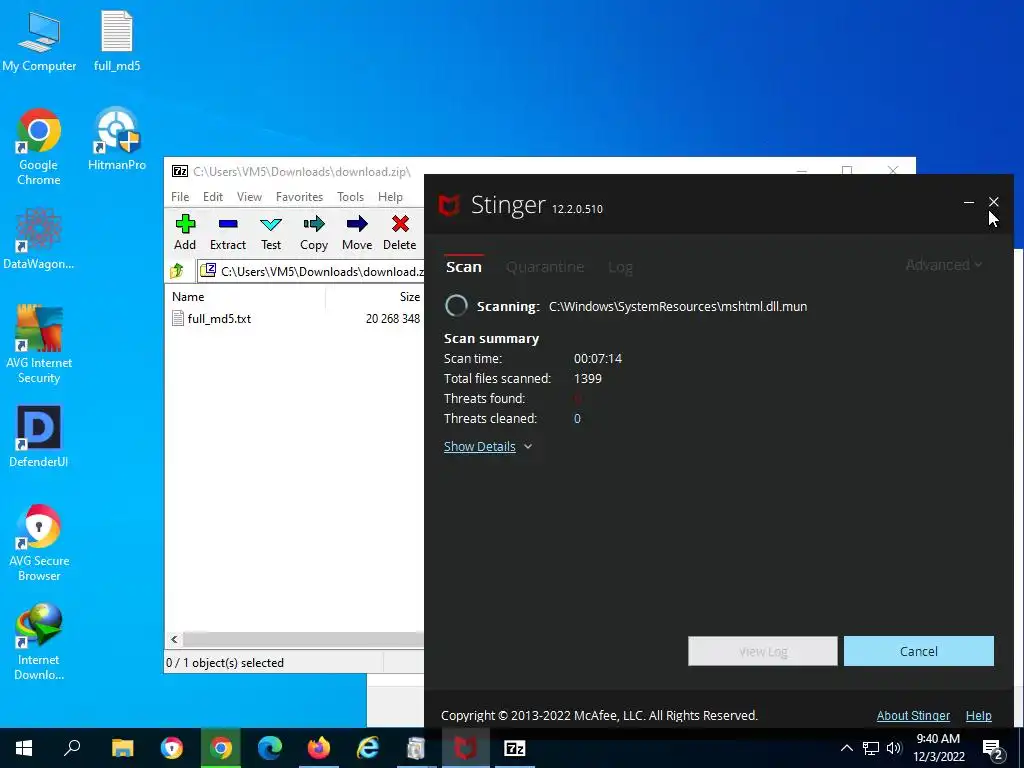Open AVG Secure Browser desktop shortcut

39,543
